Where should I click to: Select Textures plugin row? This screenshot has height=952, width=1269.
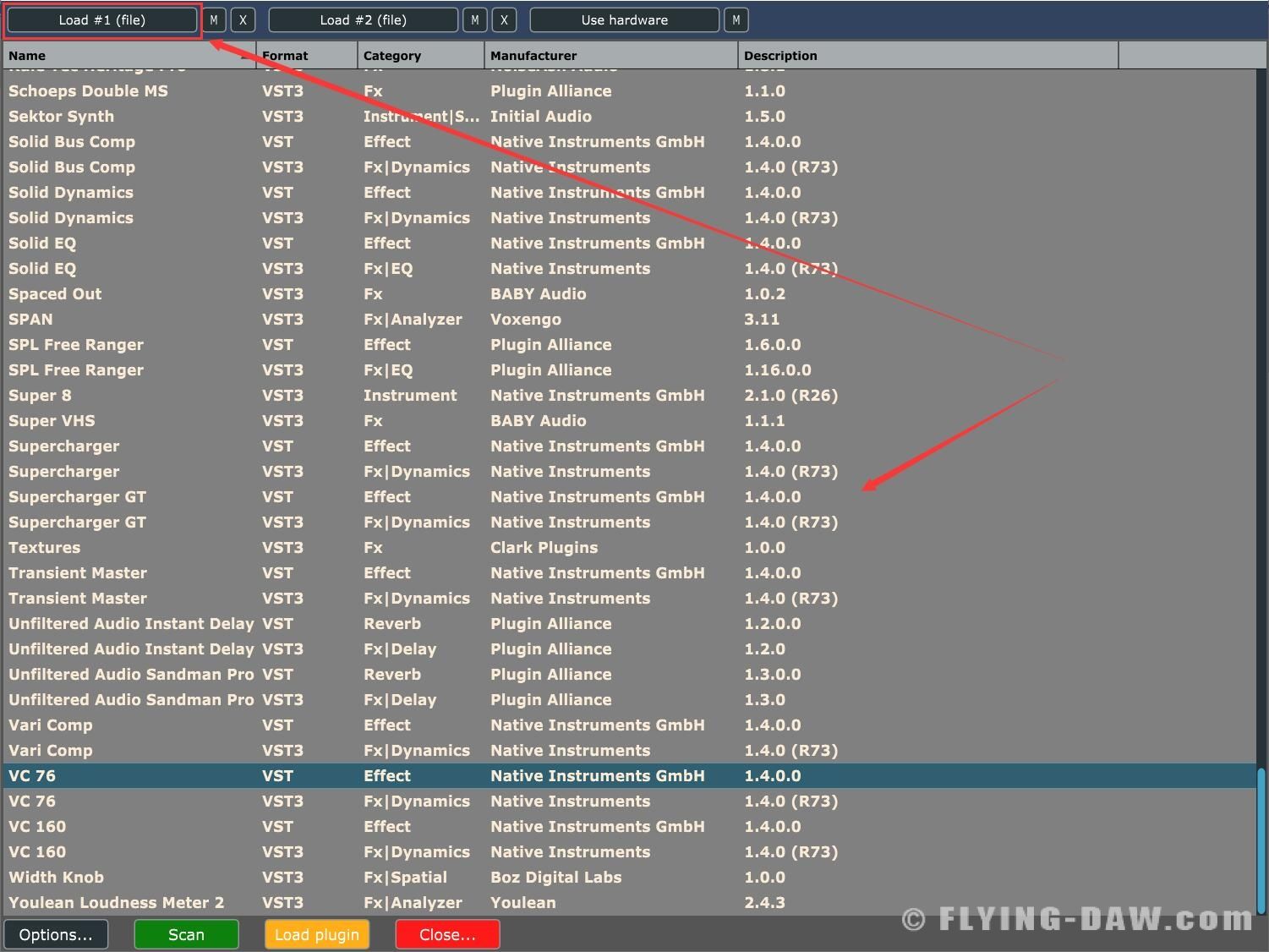(629, 548)
